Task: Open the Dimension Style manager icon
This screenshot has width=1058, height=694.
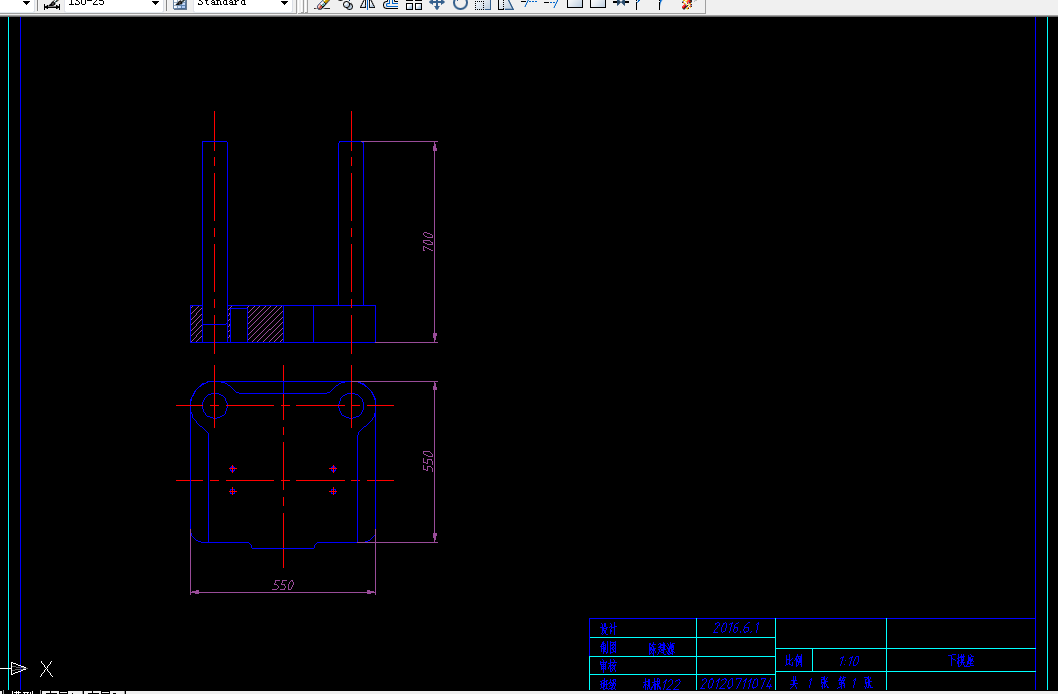Action: (x=52, y=4)
